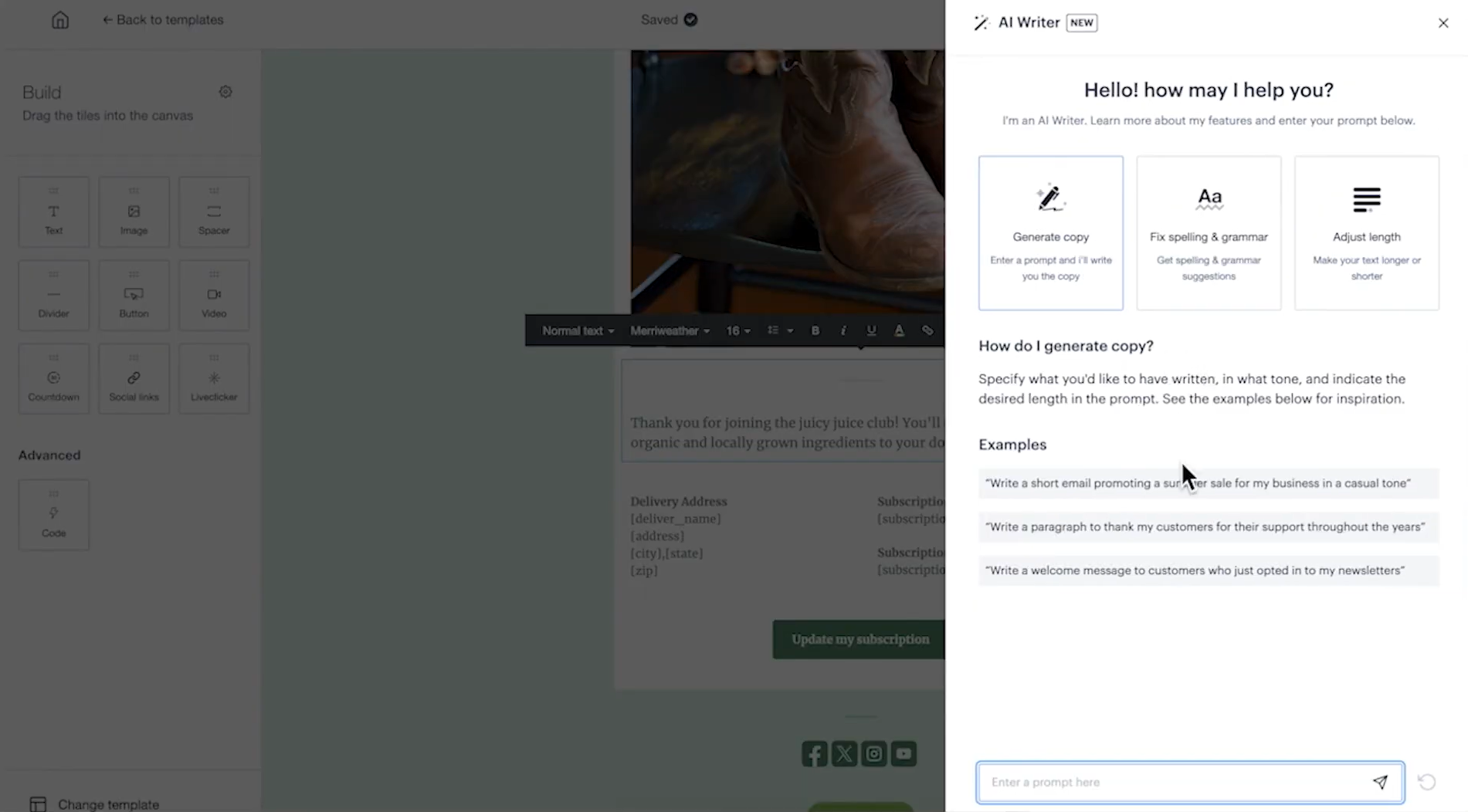The height and width of the screenshot is (812, 1468).
Task: Toggle bold formatting in text toolbar
Action: tap(815, 330)
